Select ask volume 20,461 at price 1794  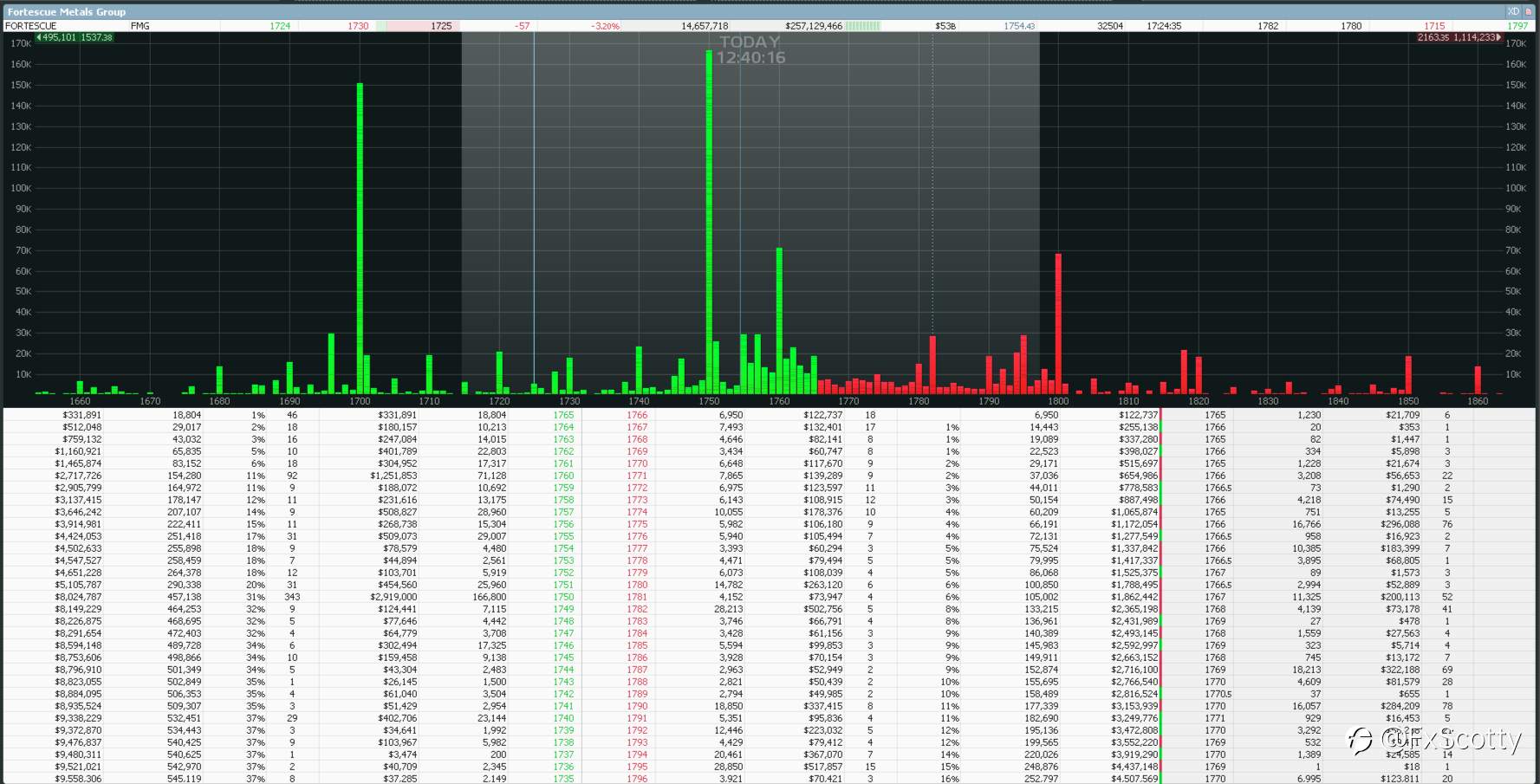728,755
